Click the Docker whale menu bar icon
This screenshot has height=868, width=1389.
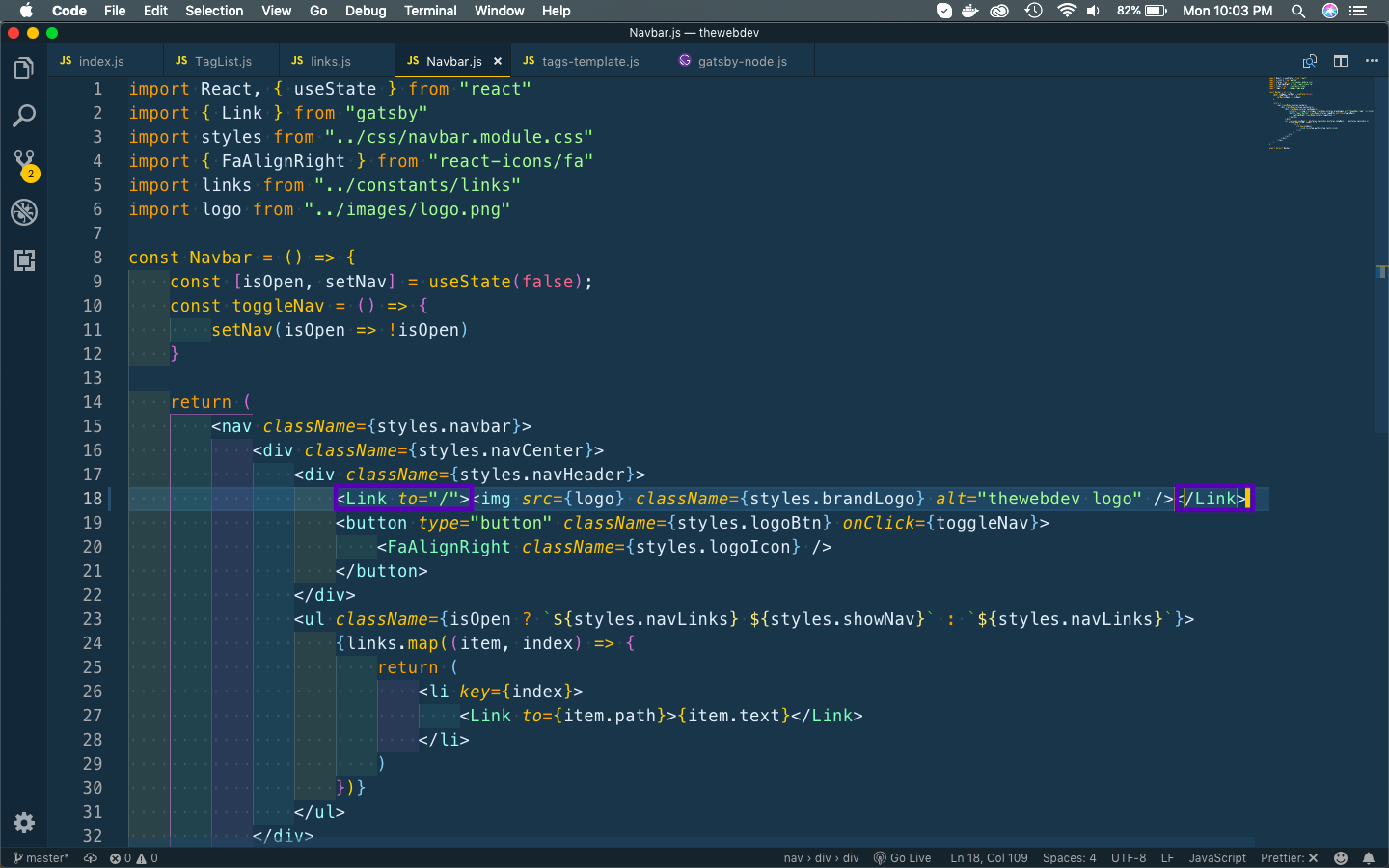[970, 11]
